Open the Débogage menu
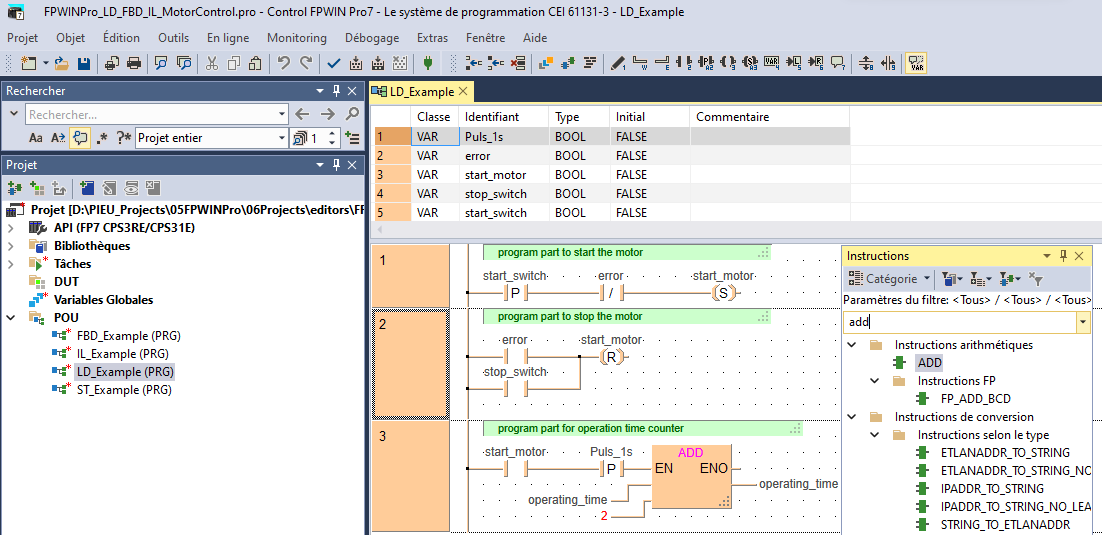This screenshot has width=1102, height=535. 371,38
